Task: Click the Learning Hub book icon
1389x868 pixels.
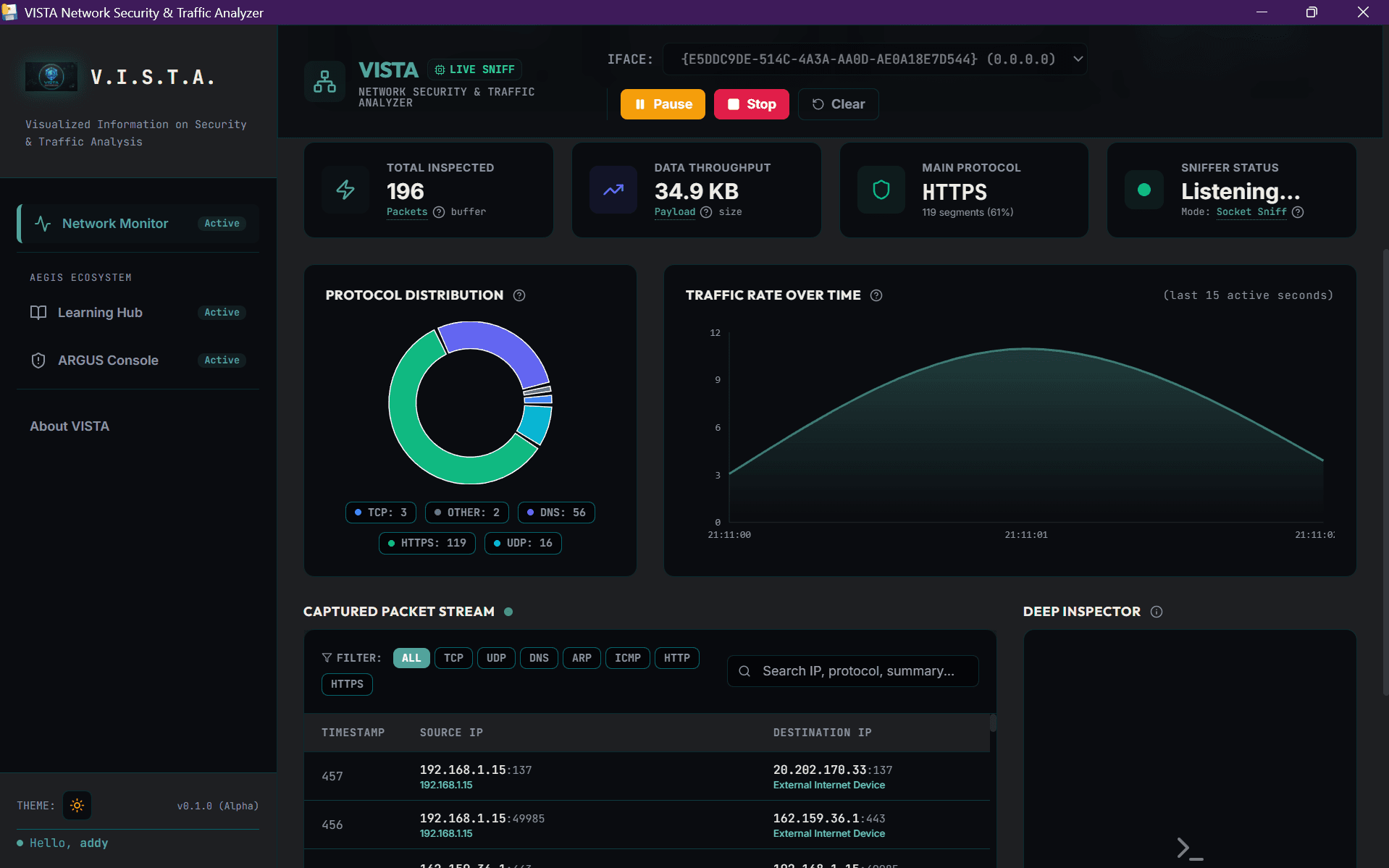Action: 38,313
